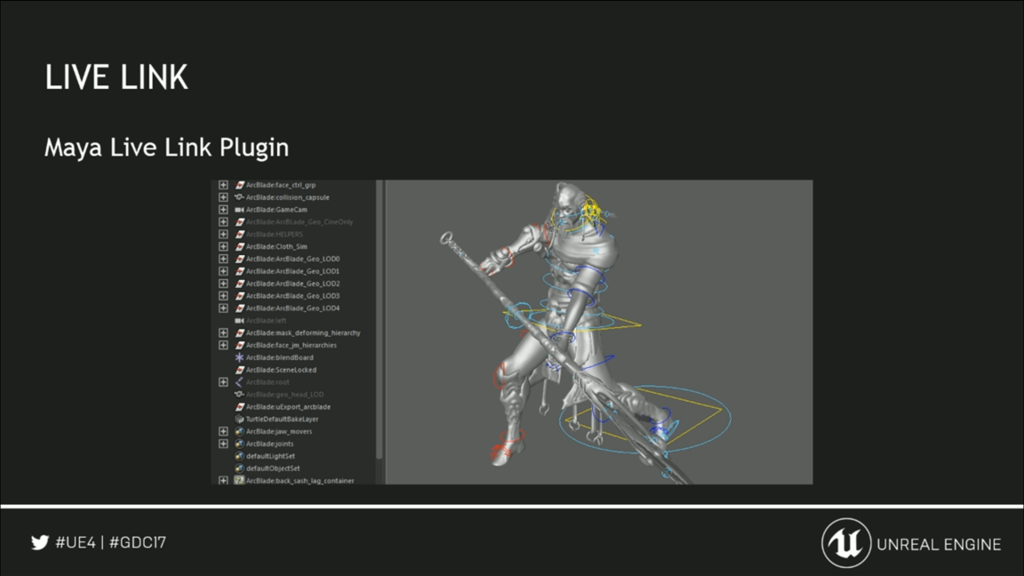Screen dimensions: 1024x576
Task: Expand the face_jm_hierarchies node
Action: [x=223, y=345]
